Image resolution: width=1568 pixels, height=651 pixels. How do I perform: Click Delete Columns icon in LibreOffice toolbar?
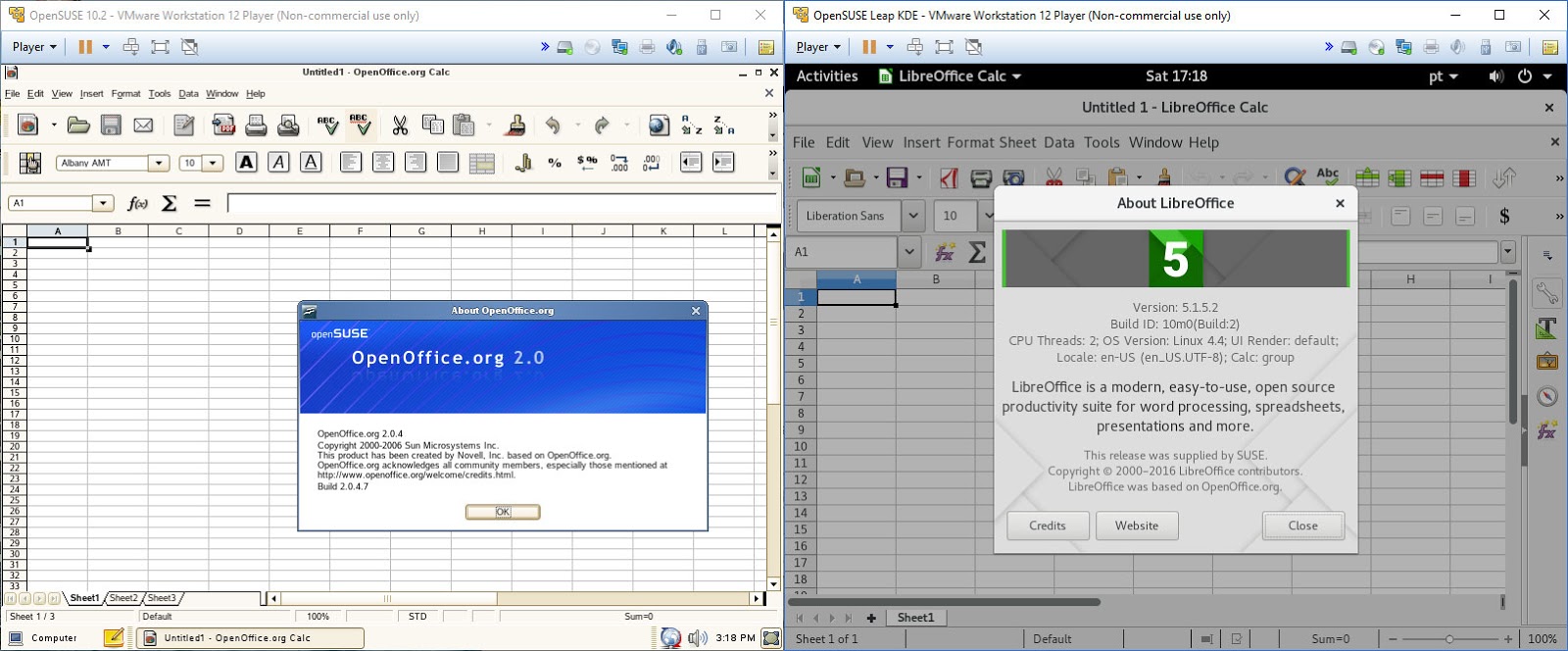click(1464, 177)
